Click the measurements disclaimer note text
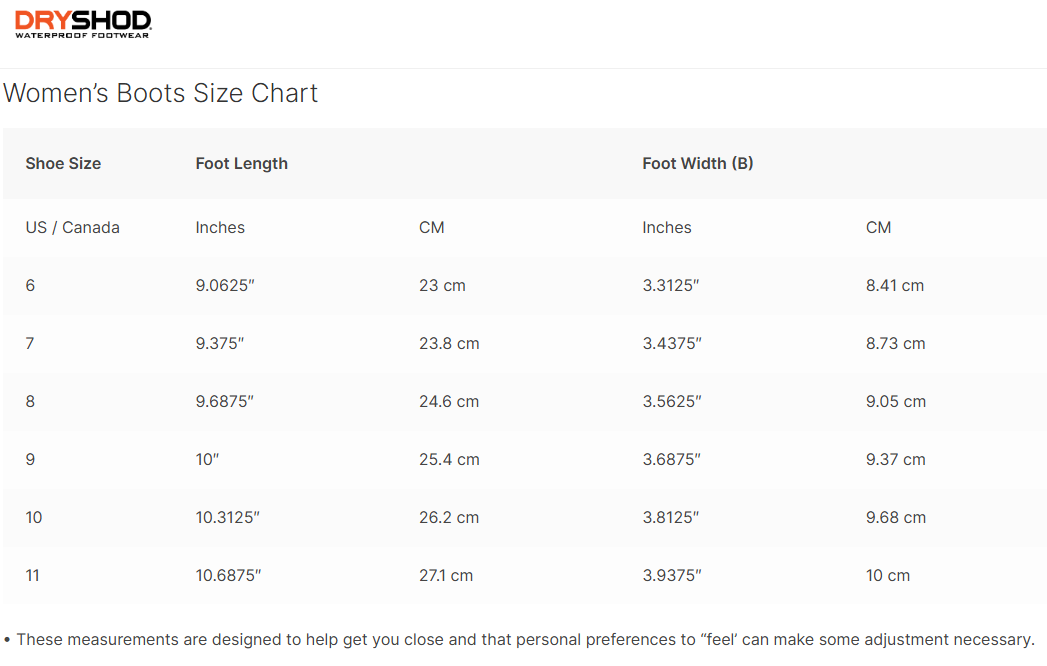 pos(524,639)
